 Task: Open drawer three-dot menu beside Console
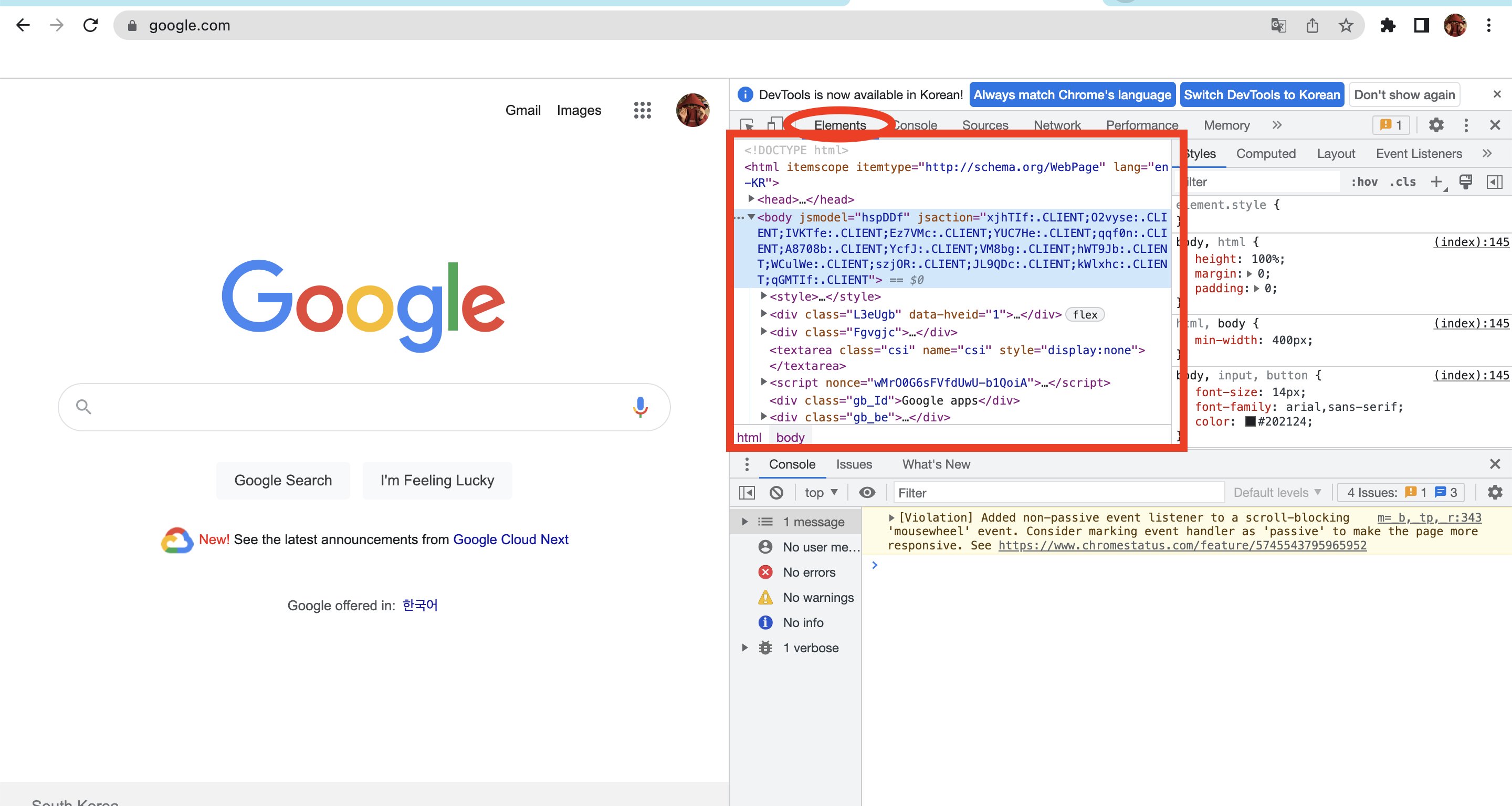pos(747,464)
